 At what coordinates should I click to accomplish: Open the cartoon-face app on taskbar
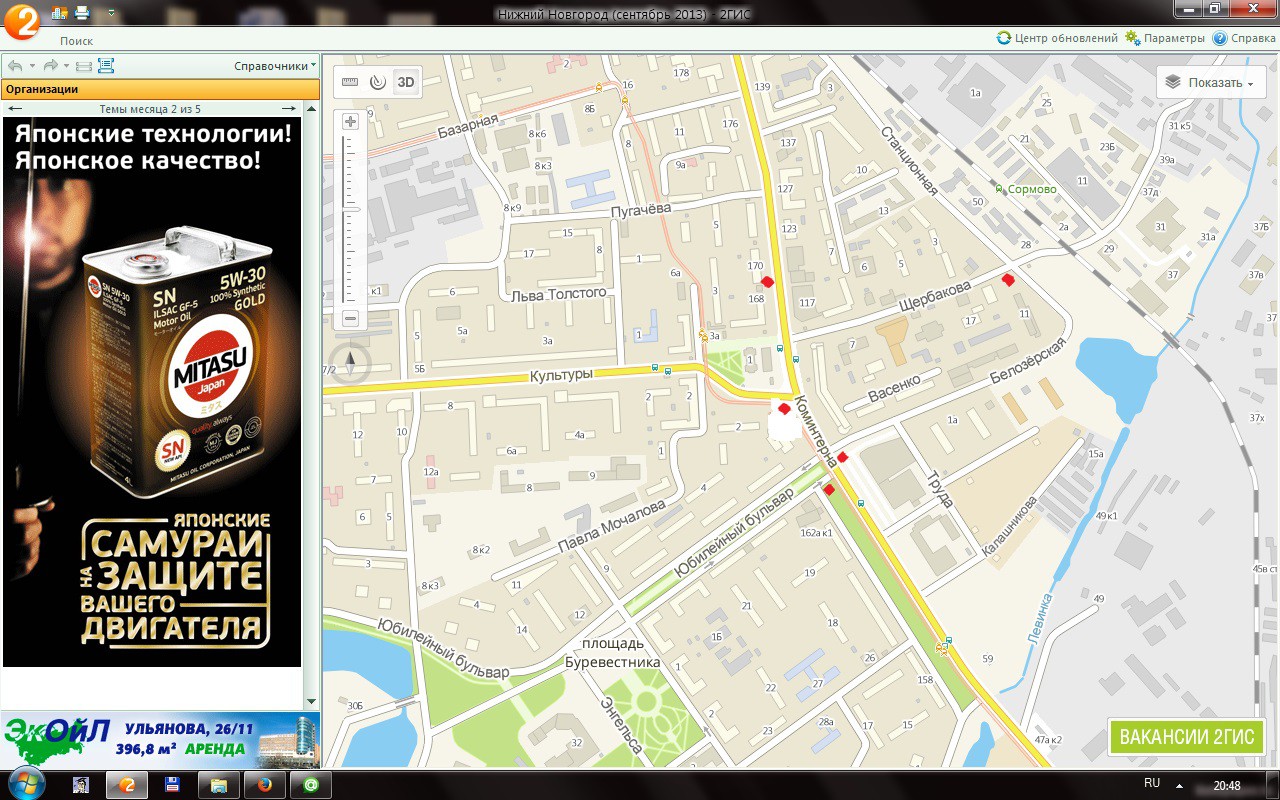[82, 785]
